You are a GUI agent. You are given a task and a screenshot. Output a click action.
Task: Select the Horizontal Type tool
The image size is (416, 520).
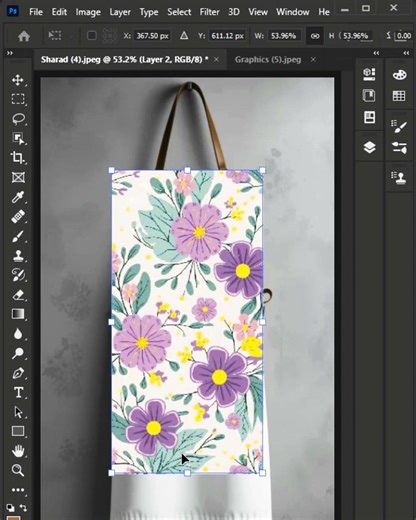point(18,393)
